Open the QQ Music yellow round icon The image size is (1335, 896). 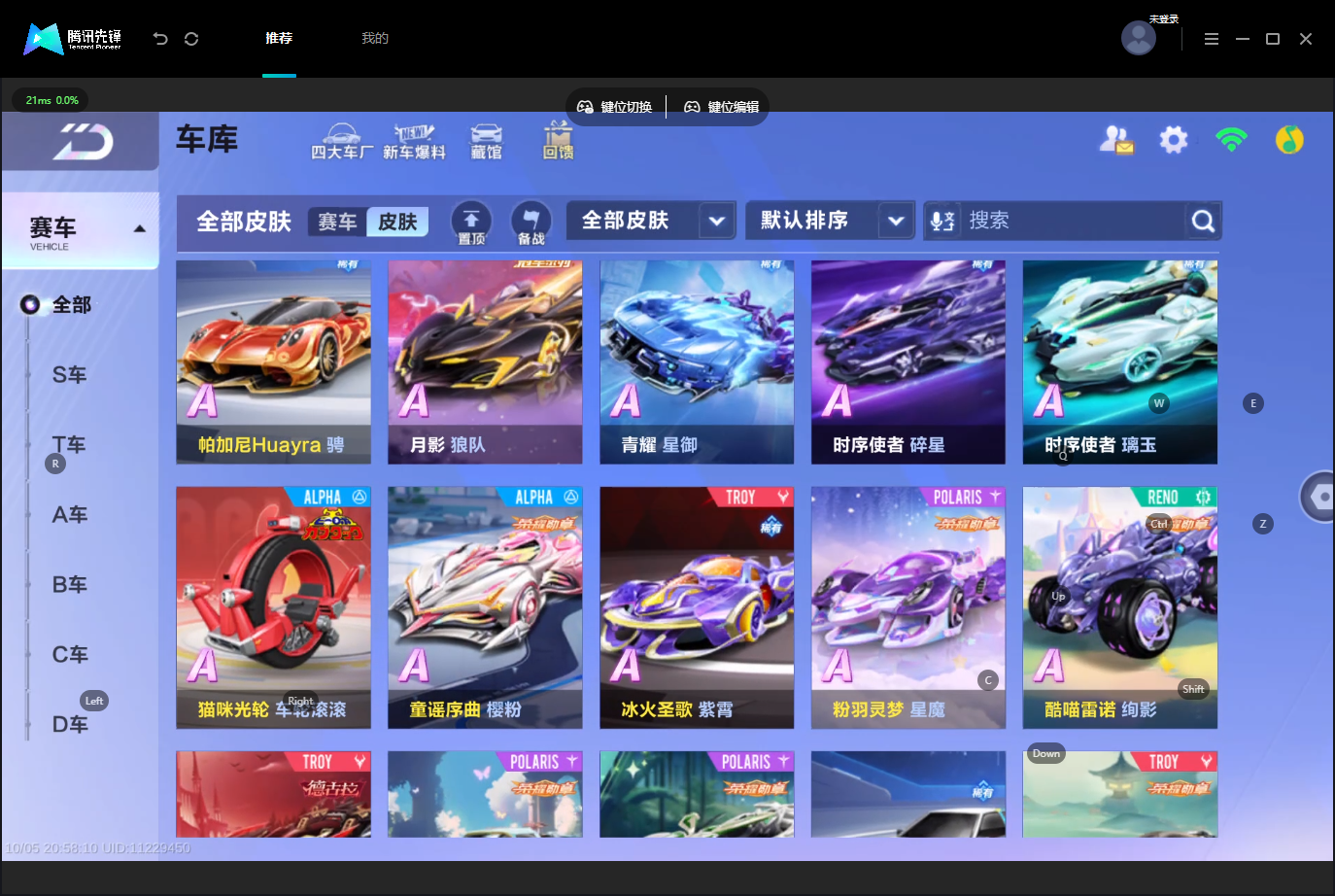1289,140
